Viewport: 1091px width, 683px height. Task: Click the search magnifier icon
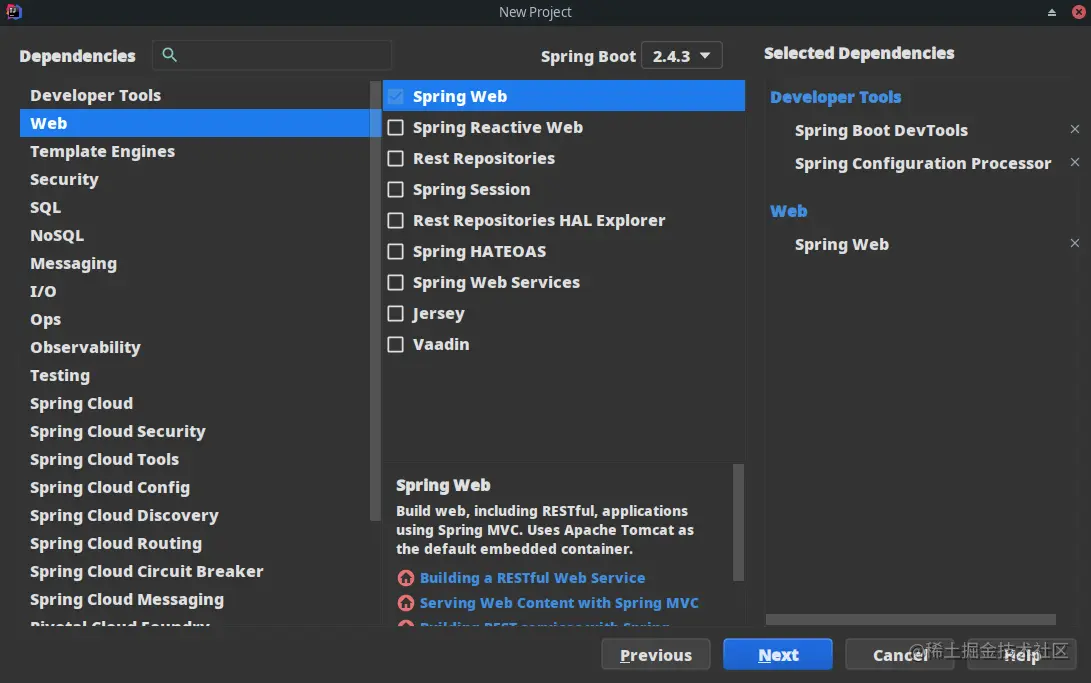(169, 54)
